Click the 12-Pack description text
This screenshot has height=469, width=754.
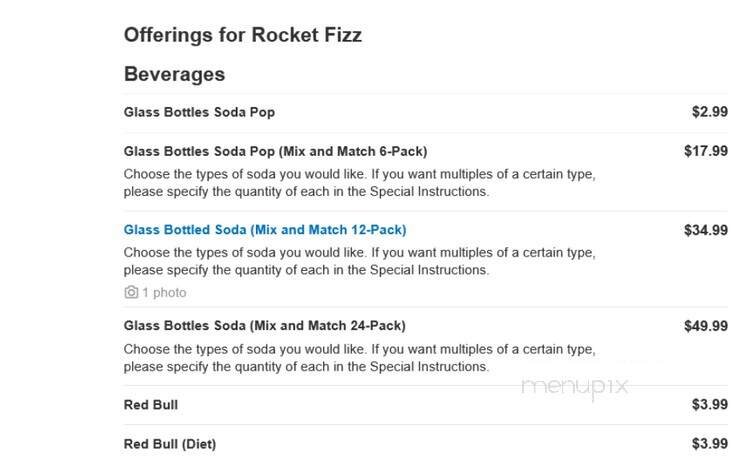pyautogui.click(x=359, y=261)
